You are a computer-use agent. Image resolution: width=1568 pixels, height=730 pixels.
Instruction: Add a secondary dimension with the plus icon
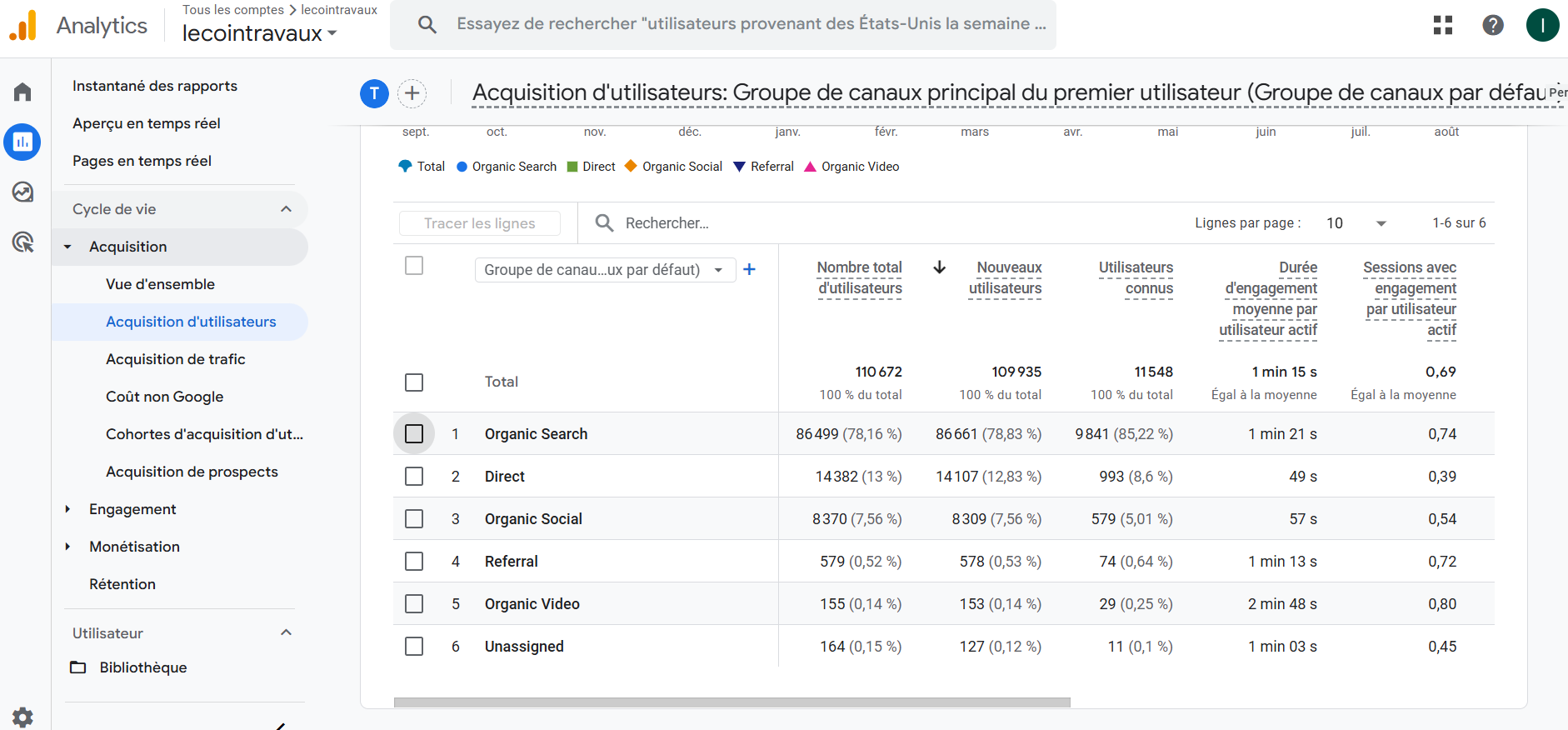(749, 269)
